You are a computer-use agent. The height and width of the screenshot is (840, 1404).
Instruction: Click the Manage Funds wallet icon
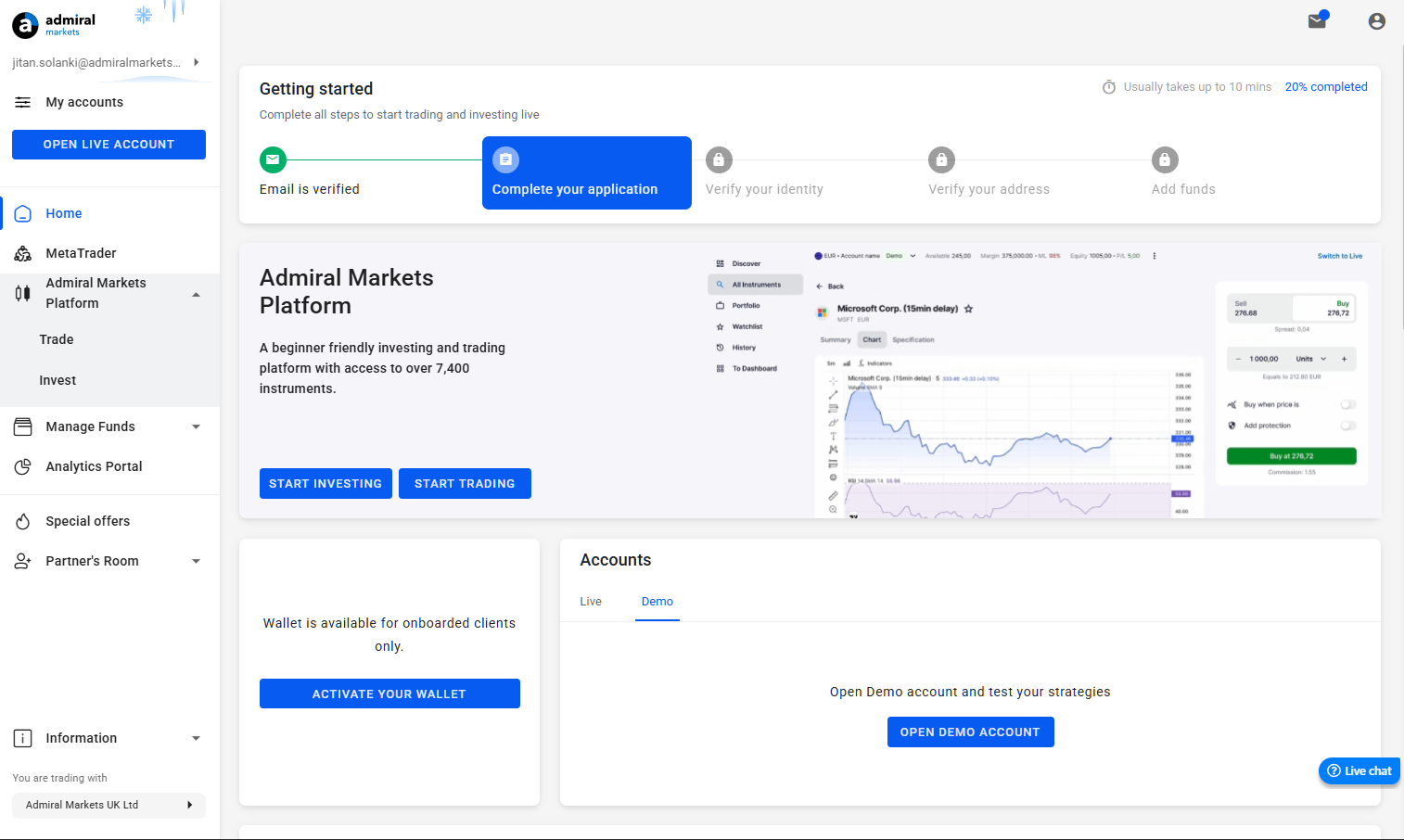22,426
